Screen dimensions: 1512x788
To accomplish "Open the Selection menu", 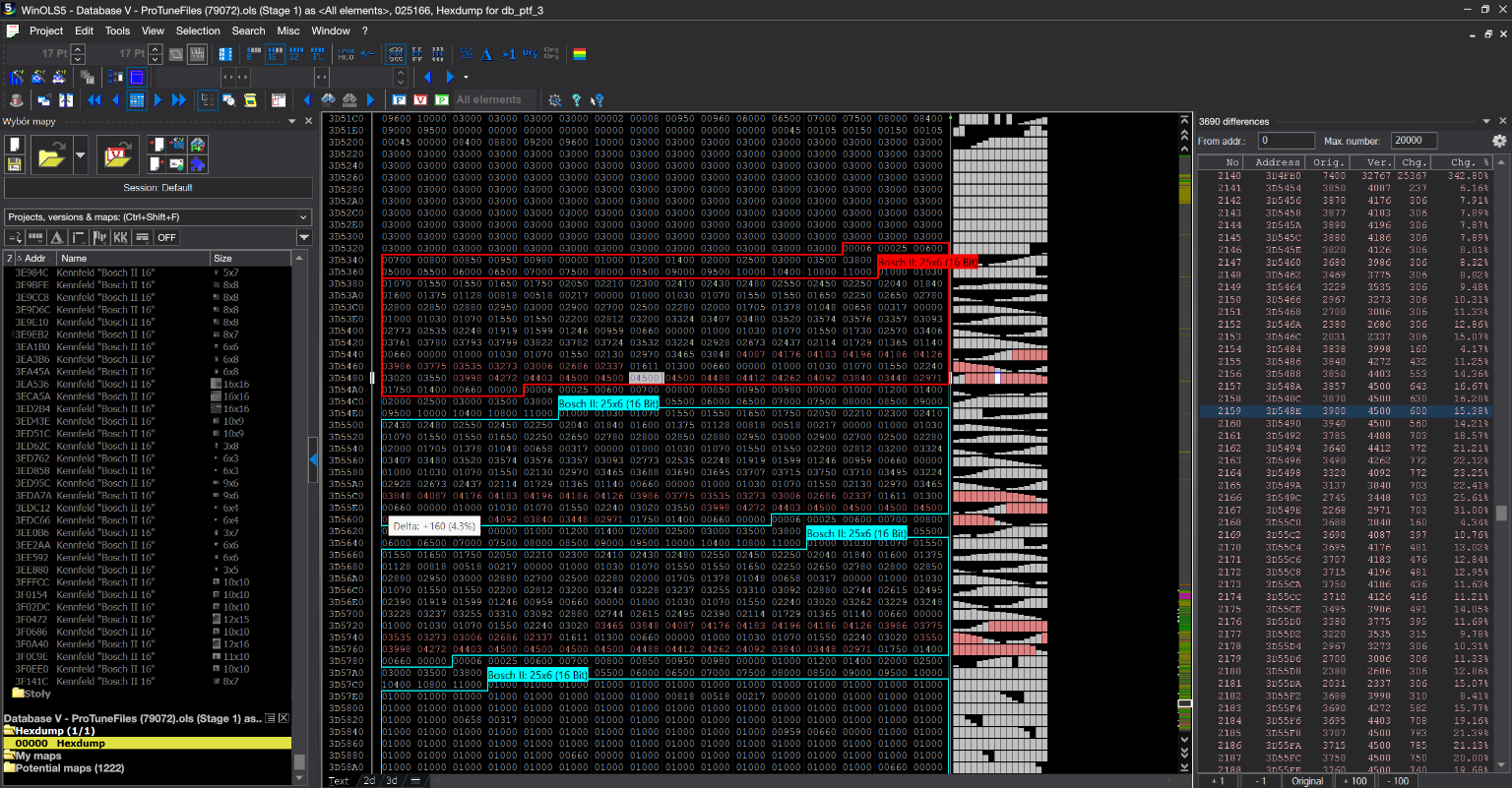I will [198, 30].
